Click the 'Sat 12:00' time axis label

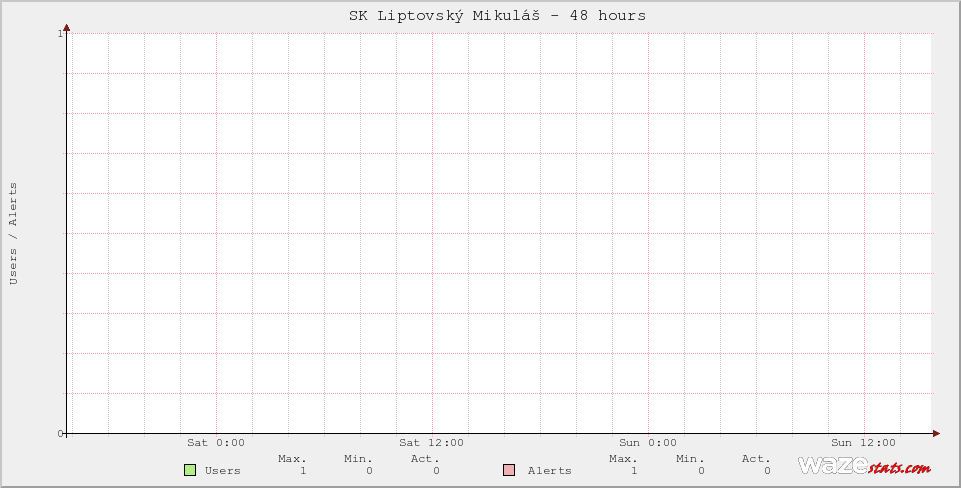click(x=431, y=443)
